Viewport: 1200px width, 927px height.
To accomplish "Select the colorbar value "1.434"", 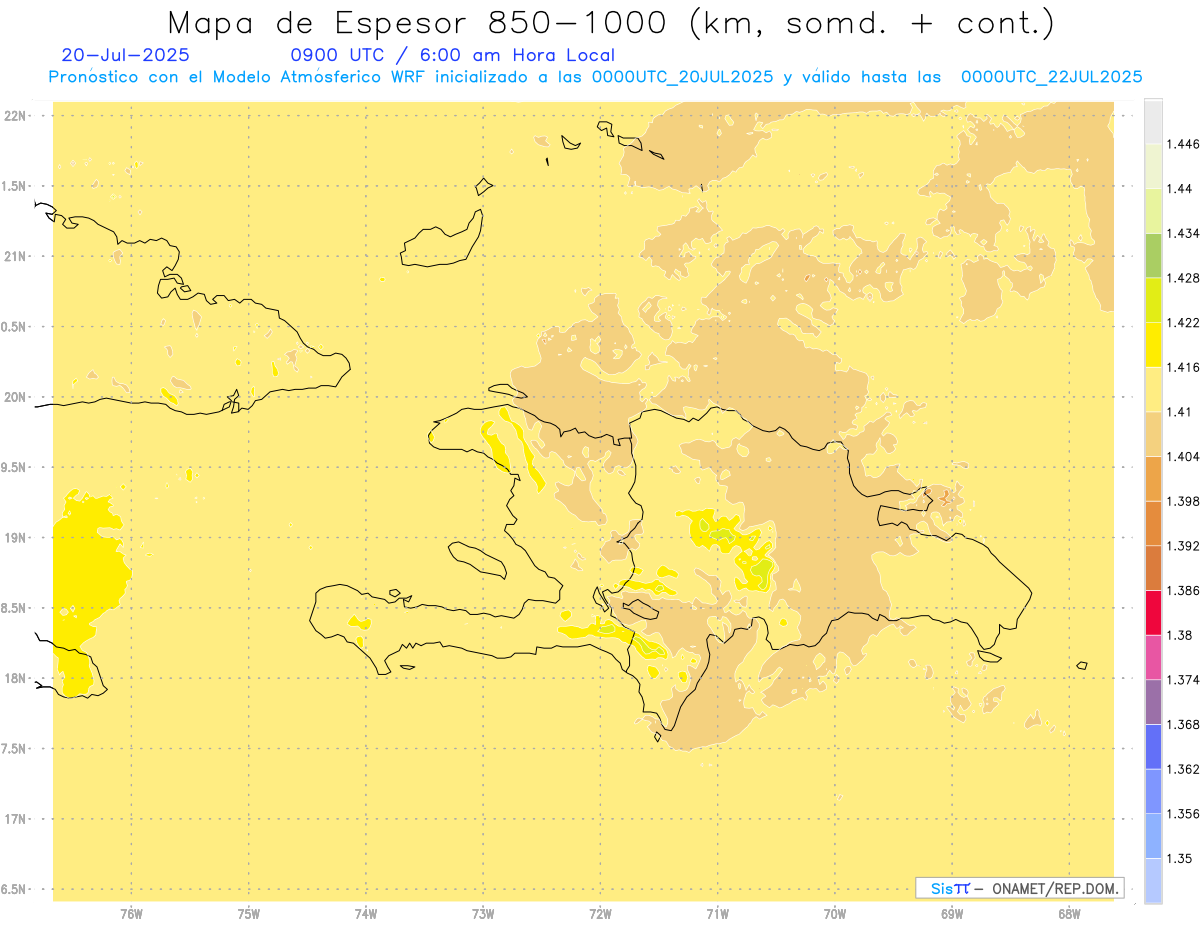I will (1183, 233).
